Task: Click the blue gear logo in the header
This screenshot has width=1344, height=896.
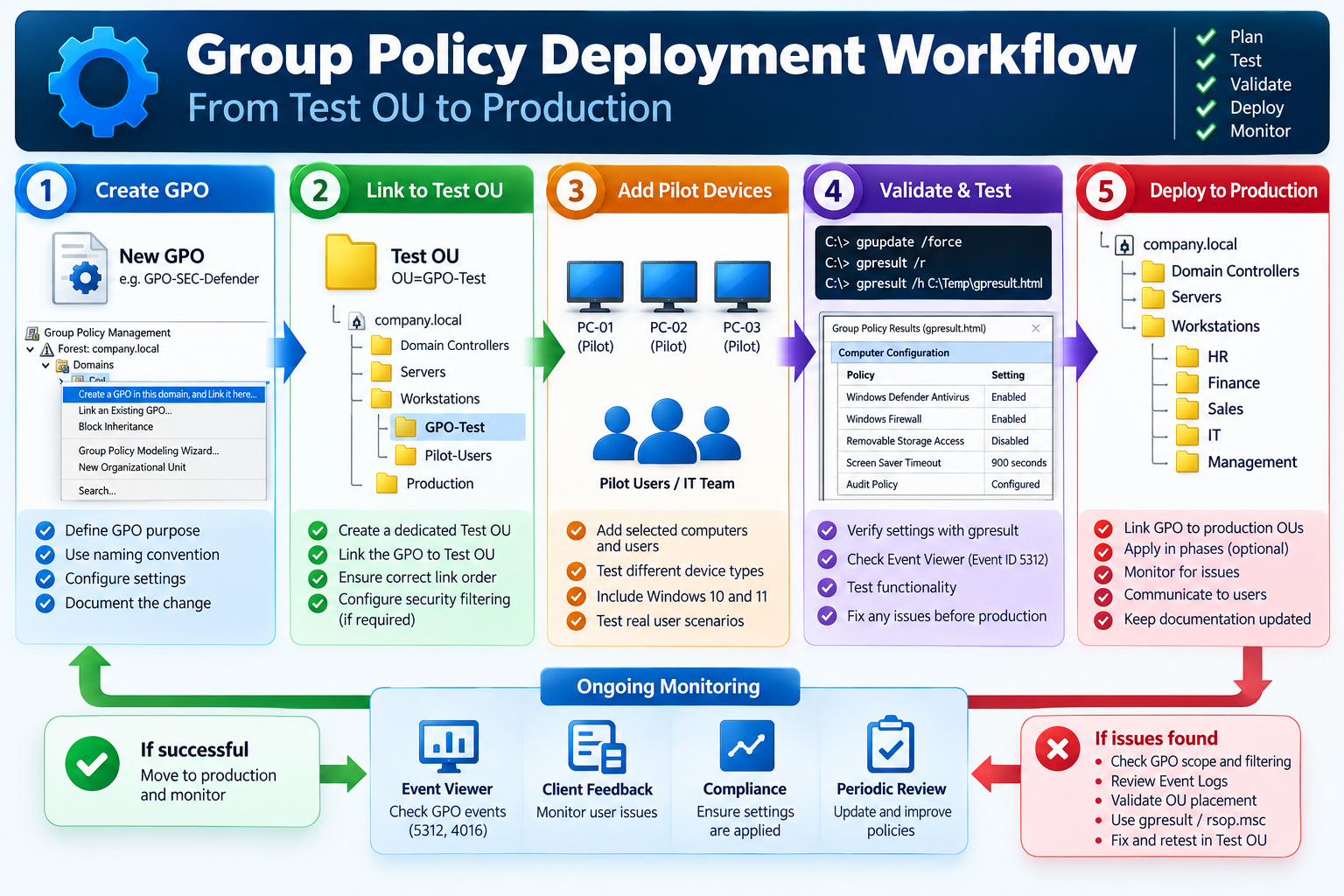Action: [x=103, y=82]
